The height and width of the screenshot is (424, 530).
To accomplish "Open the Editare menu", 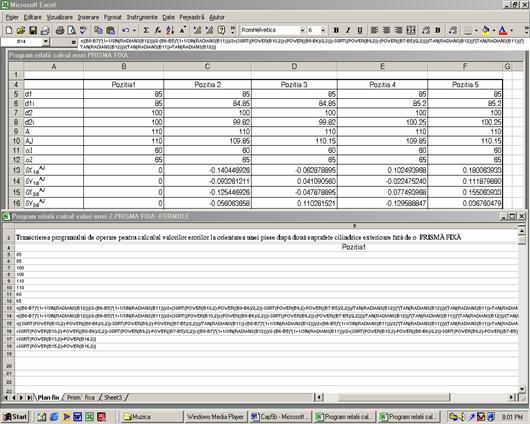I will click(33, 17).
